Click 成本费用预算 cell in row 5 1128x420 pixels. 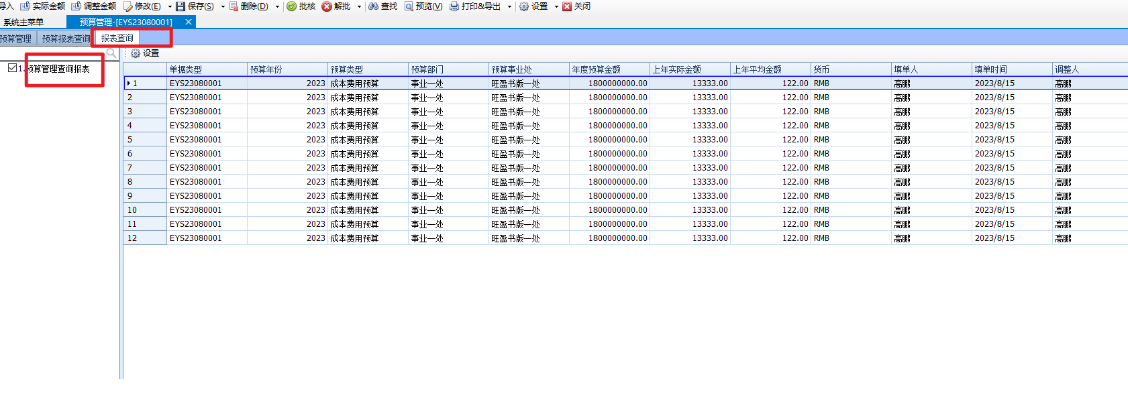click(x=368, y=140)
